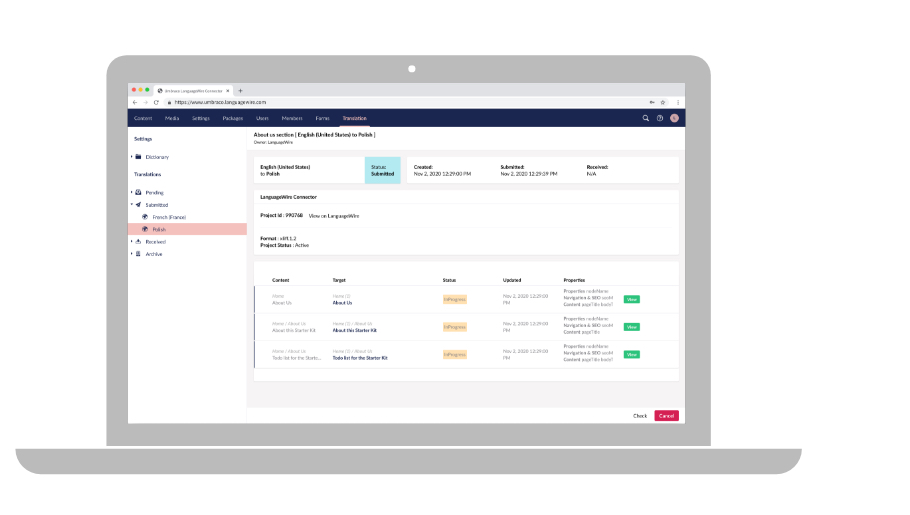Click the View on LanguageWire link
Image resolution: width=910 pixels, height=515 pixels.
click(334, 215)
